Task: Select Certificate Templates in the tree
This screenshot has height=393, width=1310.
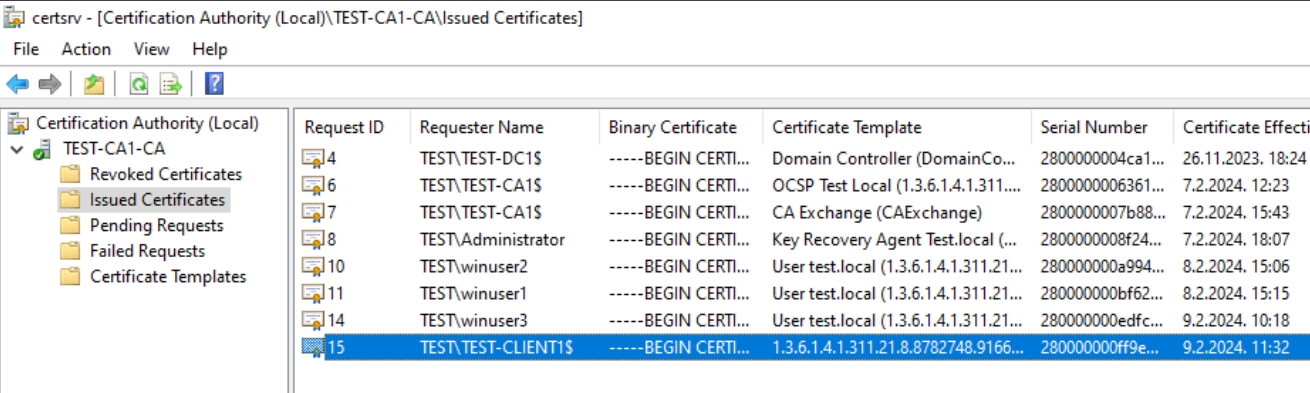Action: click(168, 277)
